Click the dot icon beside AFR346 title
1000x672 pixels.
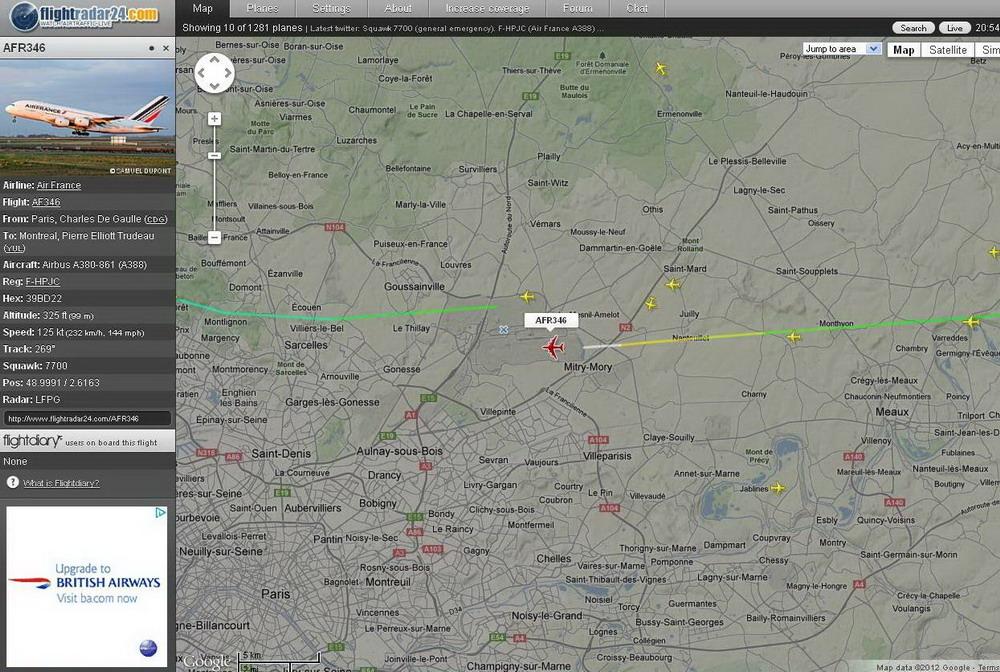click(x=152, y=48)
